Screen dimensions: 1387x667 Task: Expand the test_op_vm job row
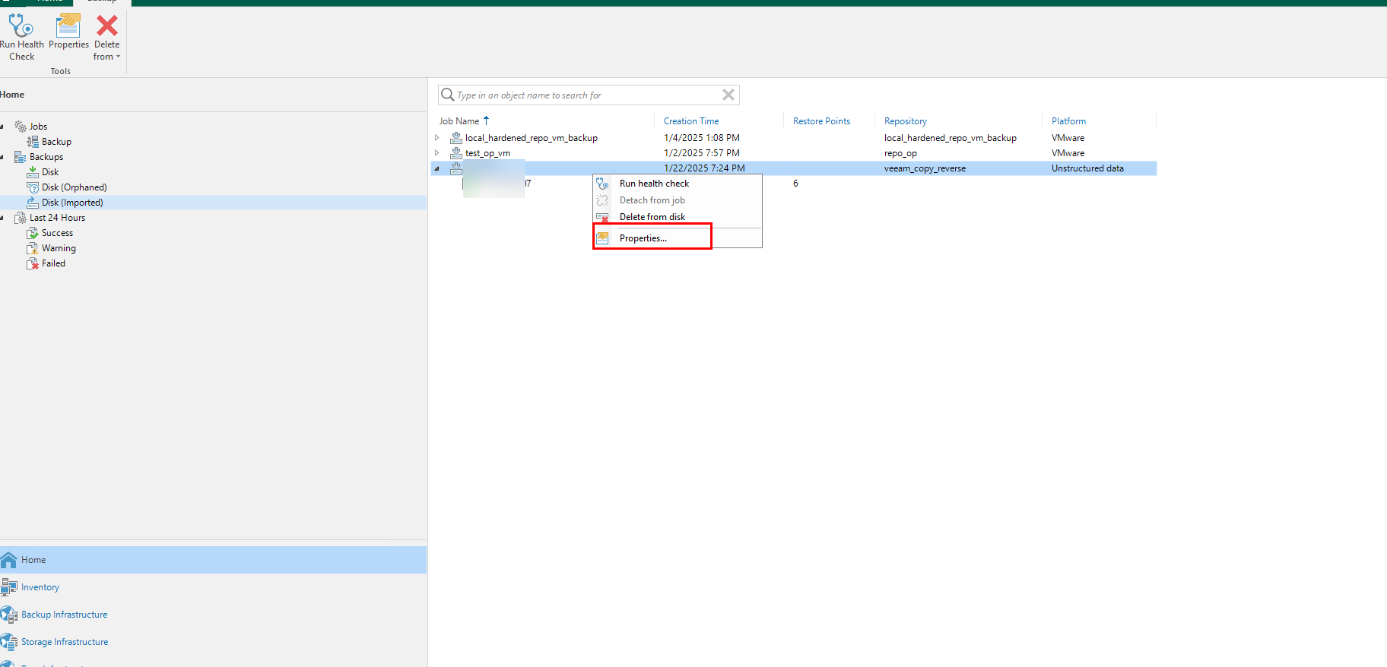click(x=437, y=153)
